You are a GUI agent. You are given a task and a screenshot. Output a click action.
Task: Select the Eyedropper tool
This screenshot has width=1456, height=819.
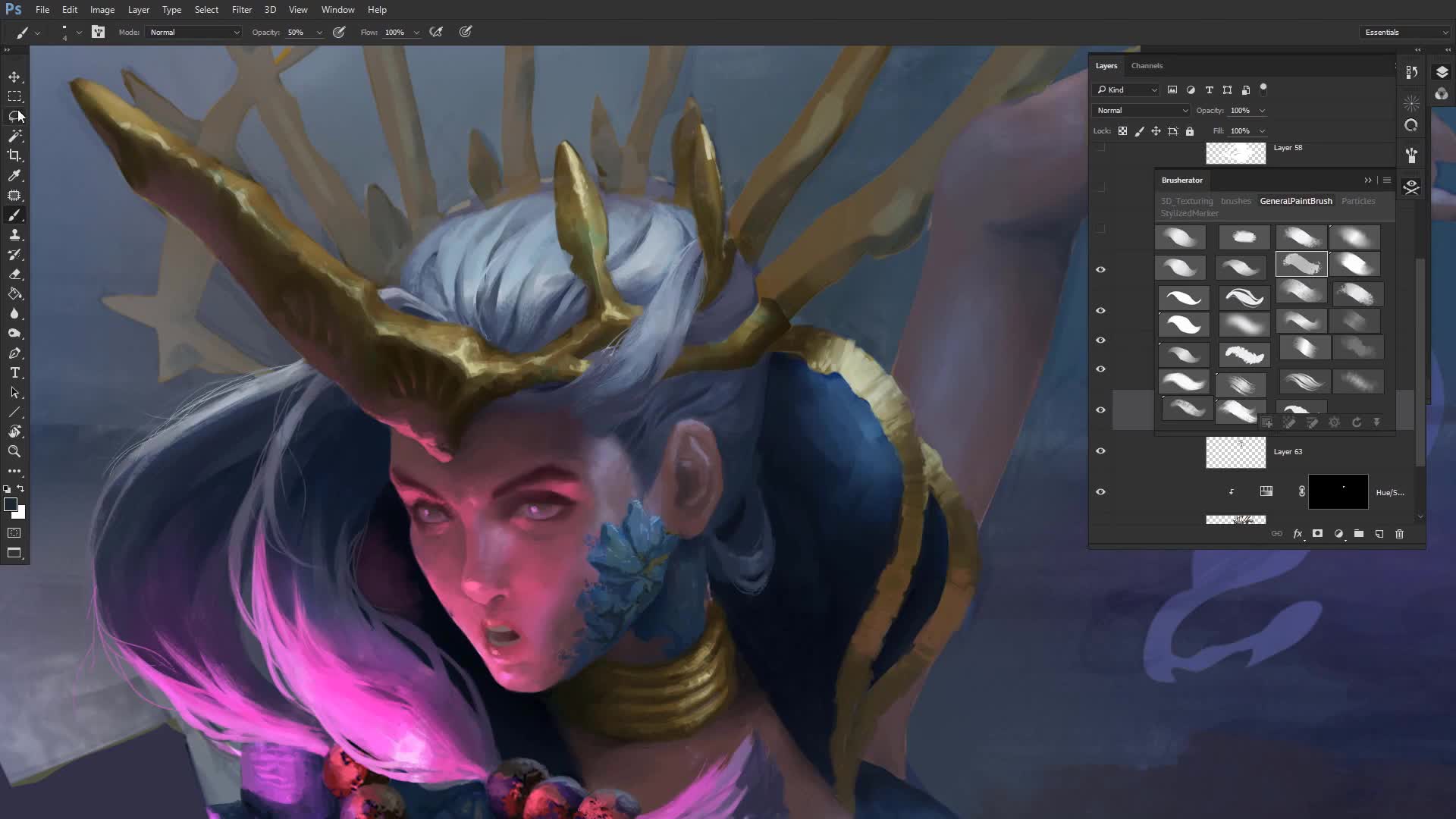tap(14, 175)
